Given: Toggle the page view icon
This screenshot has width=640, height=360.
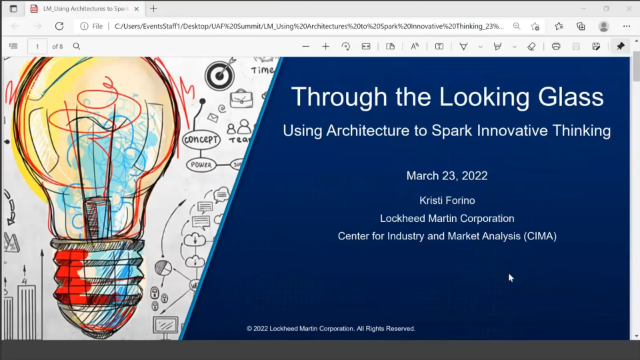Looking at the screenshot, I should pyautogui.click(x=390, y=47).
